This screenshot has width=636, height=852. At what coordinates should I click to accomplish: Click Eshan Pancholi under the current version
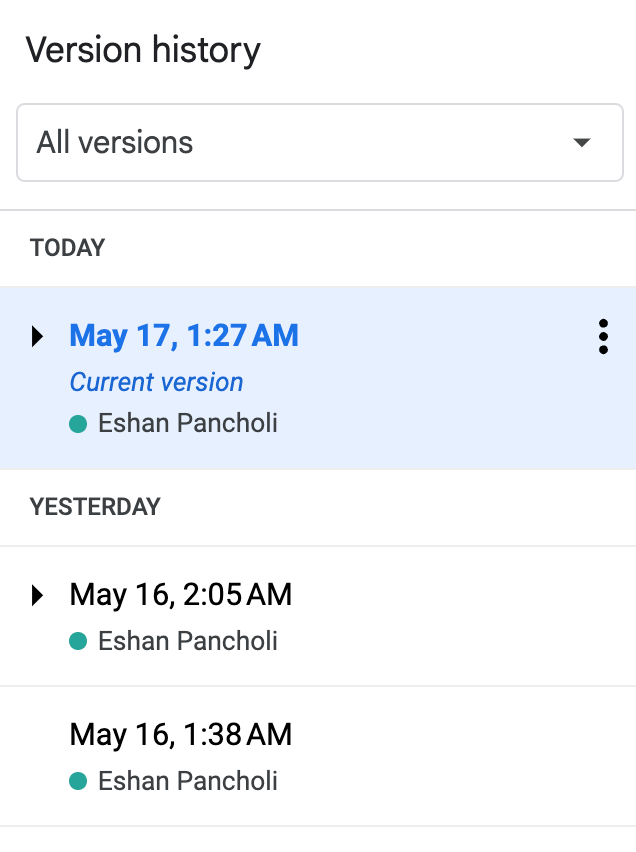click(x=187, y=422)
